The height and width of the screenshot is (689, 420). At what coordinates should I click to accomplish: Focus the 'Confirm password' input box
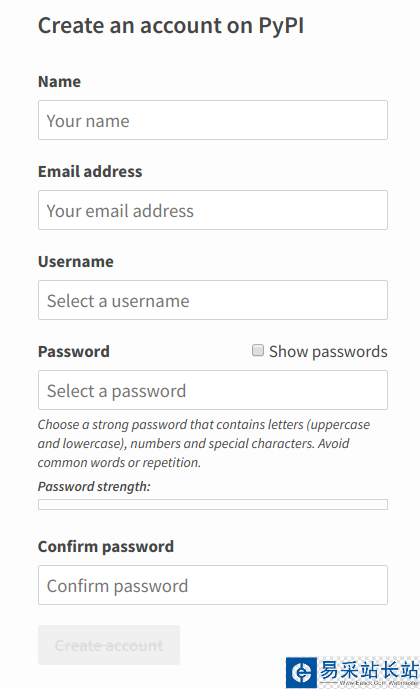tap(213, 585)
